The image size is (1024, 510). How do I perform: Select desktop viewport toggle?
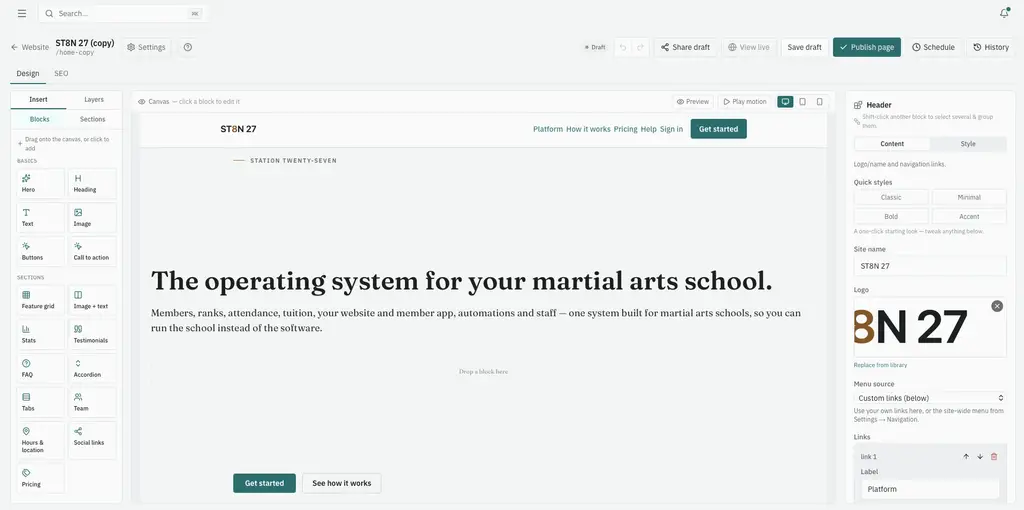point(785,102)
